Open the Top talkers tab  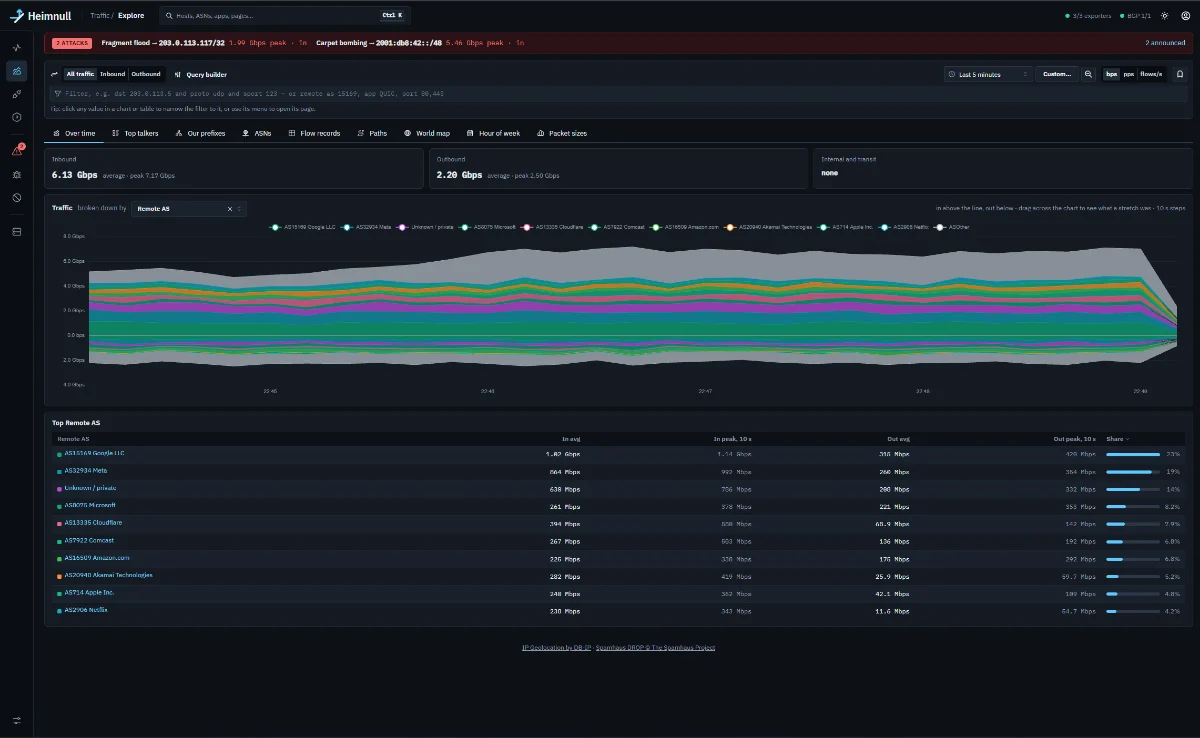click(x=136, y=133)
